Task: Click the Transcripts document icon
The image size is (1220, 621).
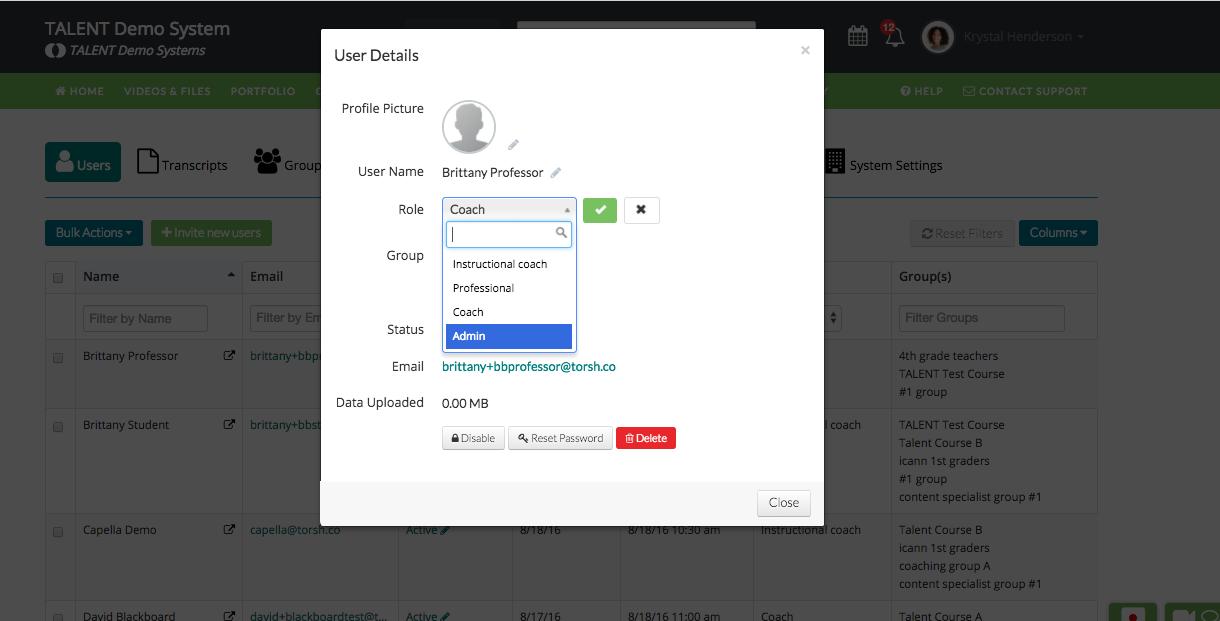Action: pyautogui.click(x=148, y=162)
